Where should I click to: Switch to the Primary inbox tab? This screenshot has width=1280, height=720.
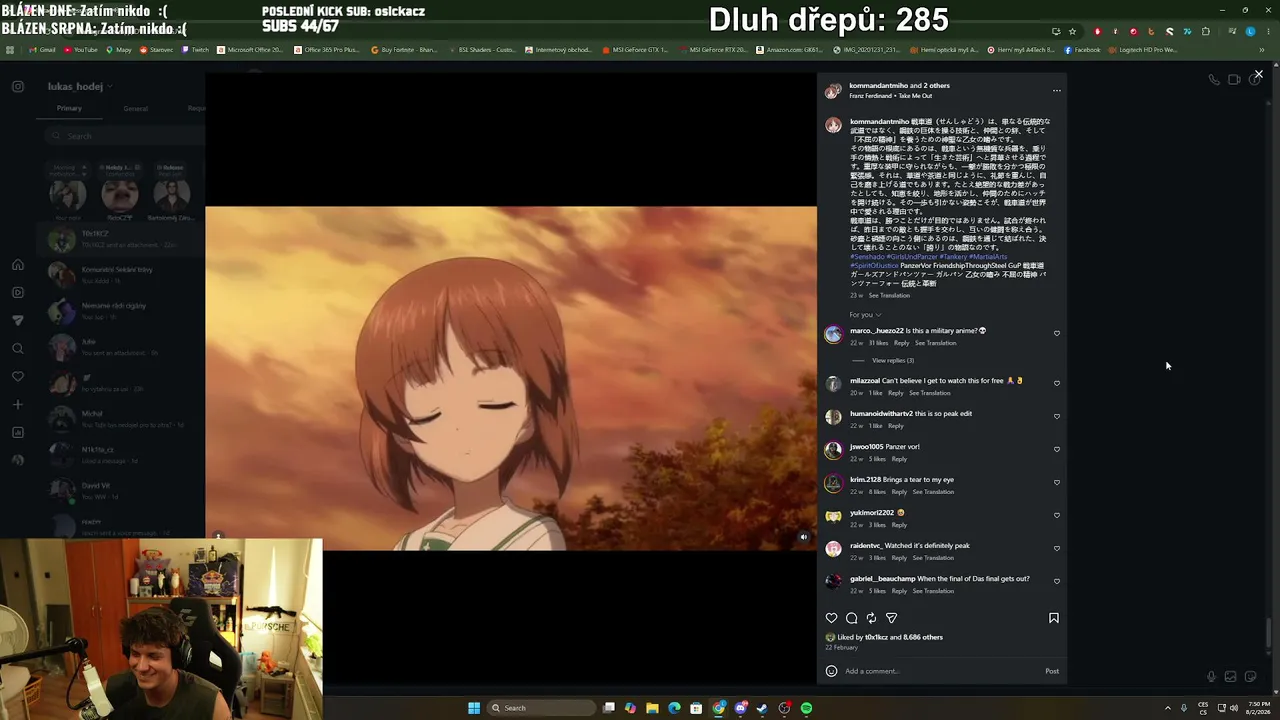[69, 108]
